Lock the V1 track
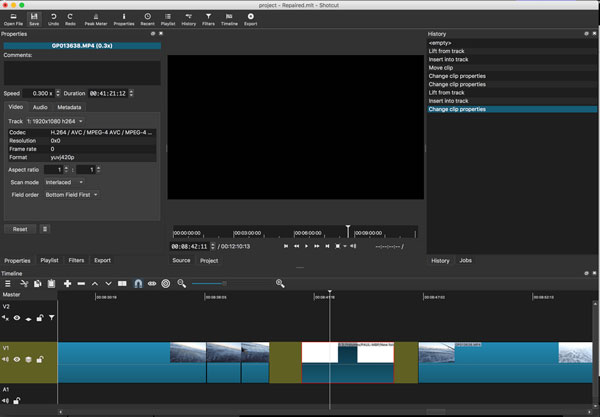The height and width of the screenshot is (417, 600). [x=40, y=359]
